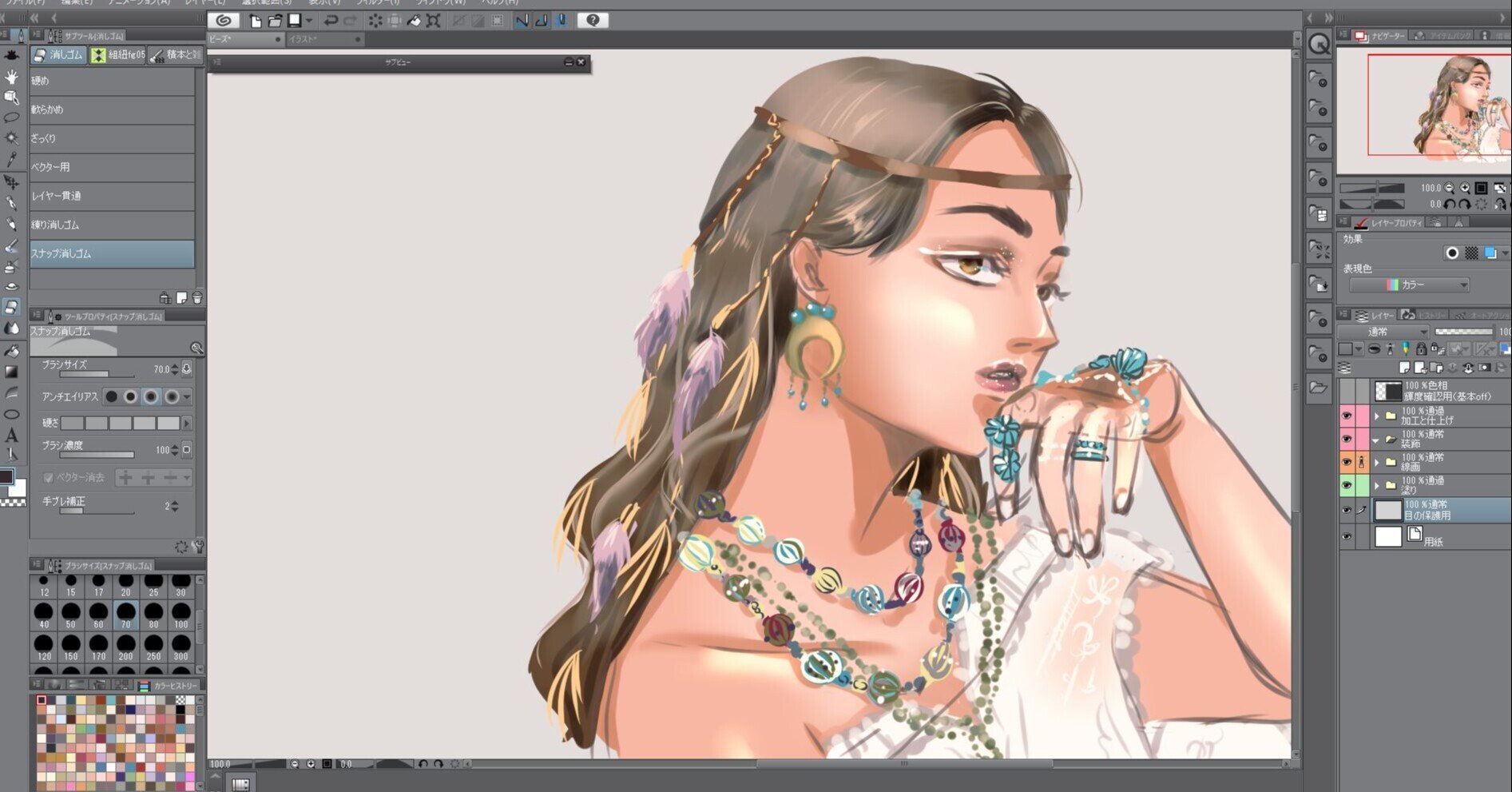Open Quick Access palette icon
Viewport: 1512px width, 792px height.
[1319, 44]
